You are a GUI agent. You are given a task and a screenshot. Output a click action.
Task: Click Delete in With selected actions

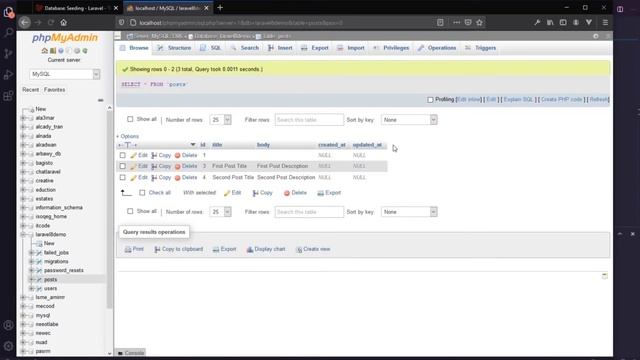point(295,193)
